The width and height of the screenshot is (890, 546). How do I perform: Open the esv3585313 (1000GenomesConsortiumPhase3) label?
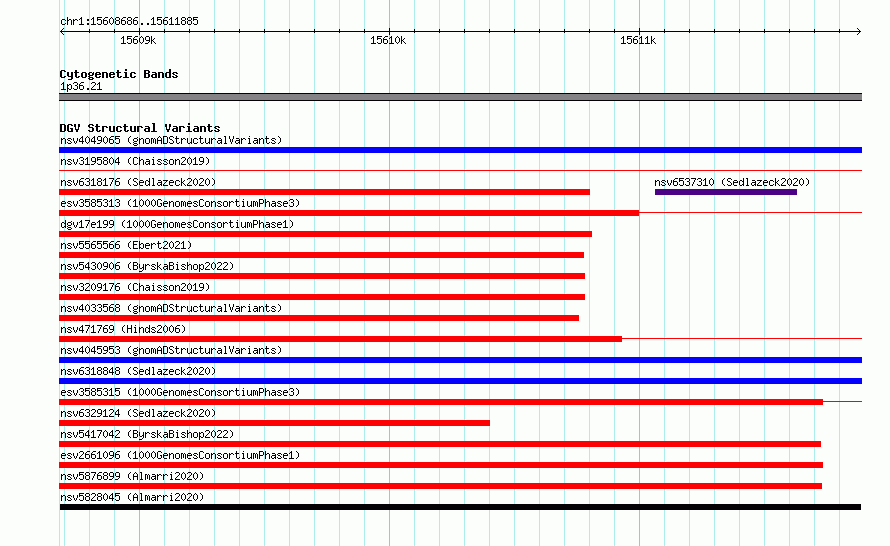[x=180, y=203]
